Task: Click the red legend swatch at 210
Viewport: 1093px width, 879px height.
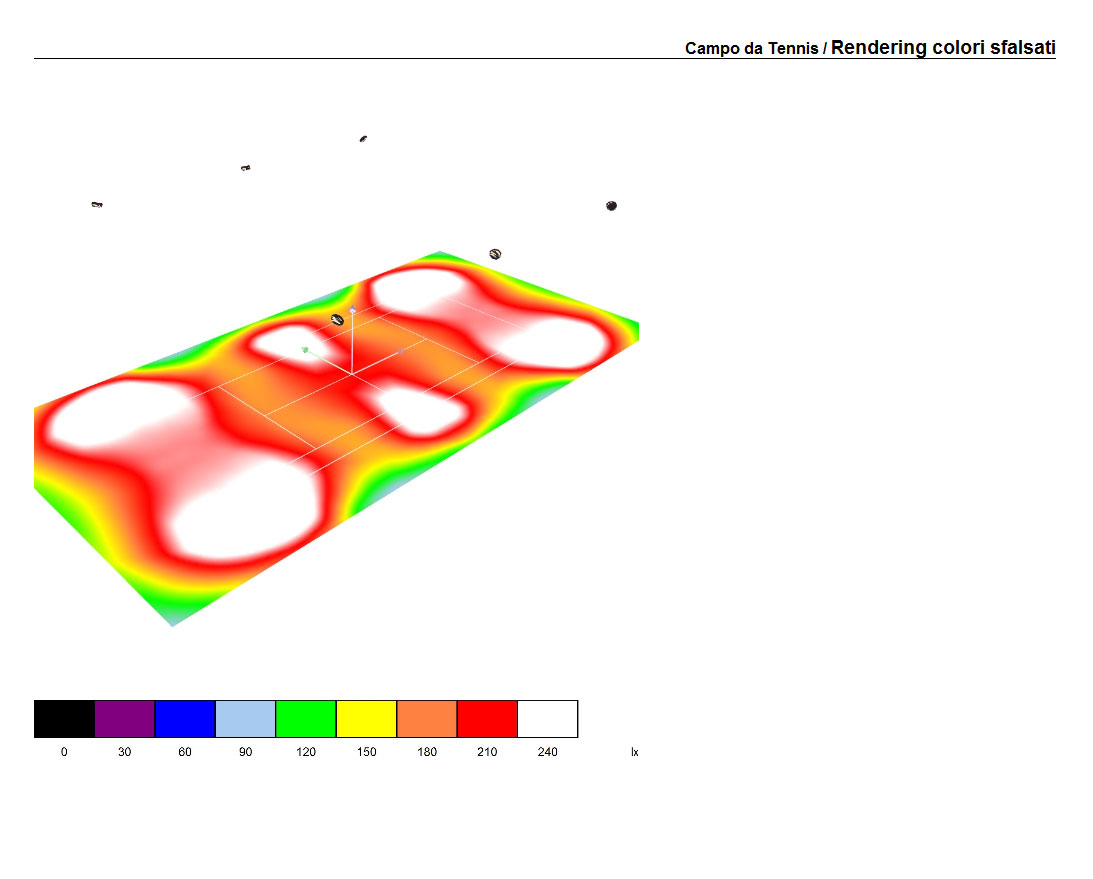Action: coord(487,719)
